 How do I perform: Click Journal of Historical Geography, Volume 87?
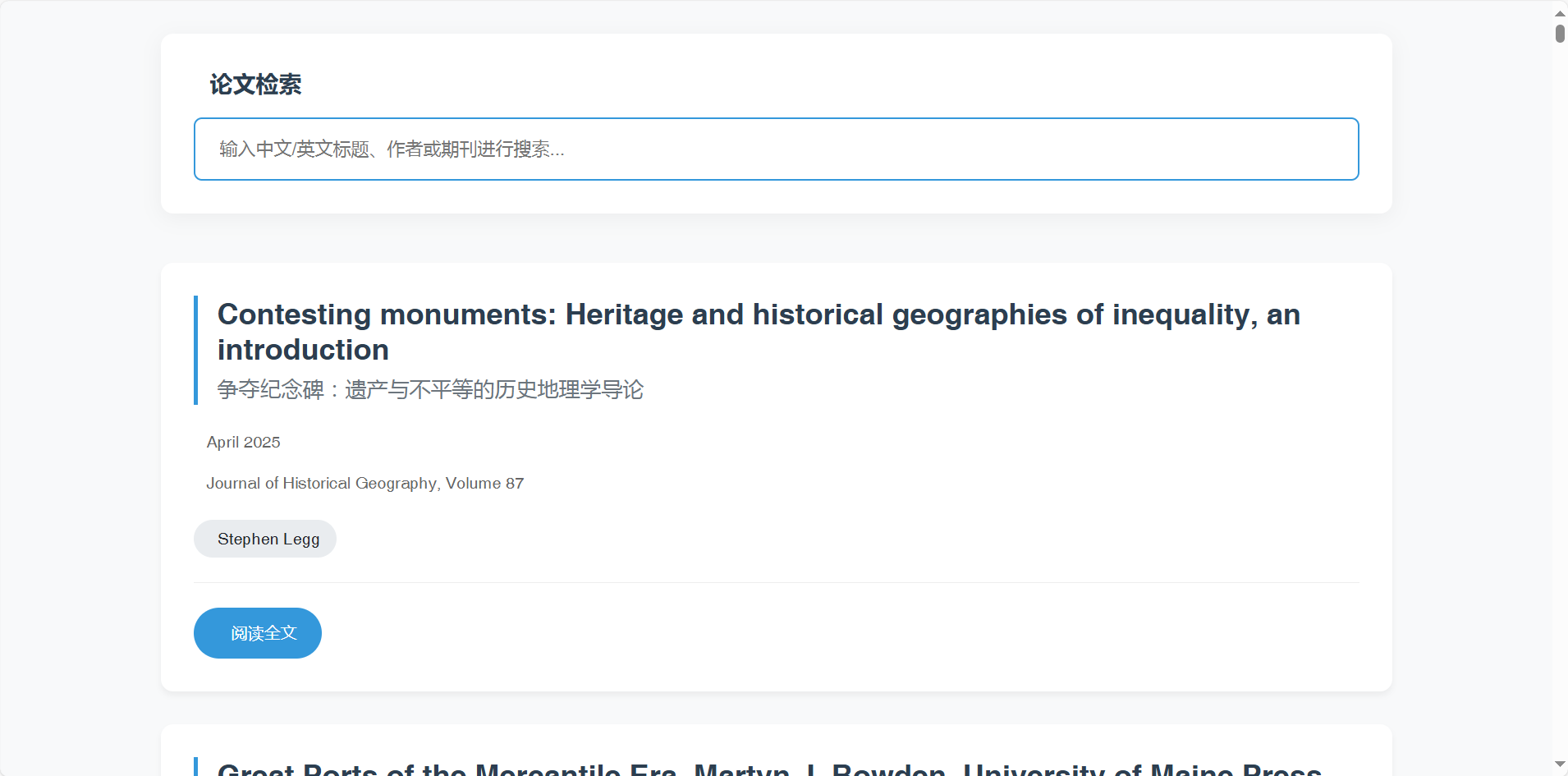(364, 484)
